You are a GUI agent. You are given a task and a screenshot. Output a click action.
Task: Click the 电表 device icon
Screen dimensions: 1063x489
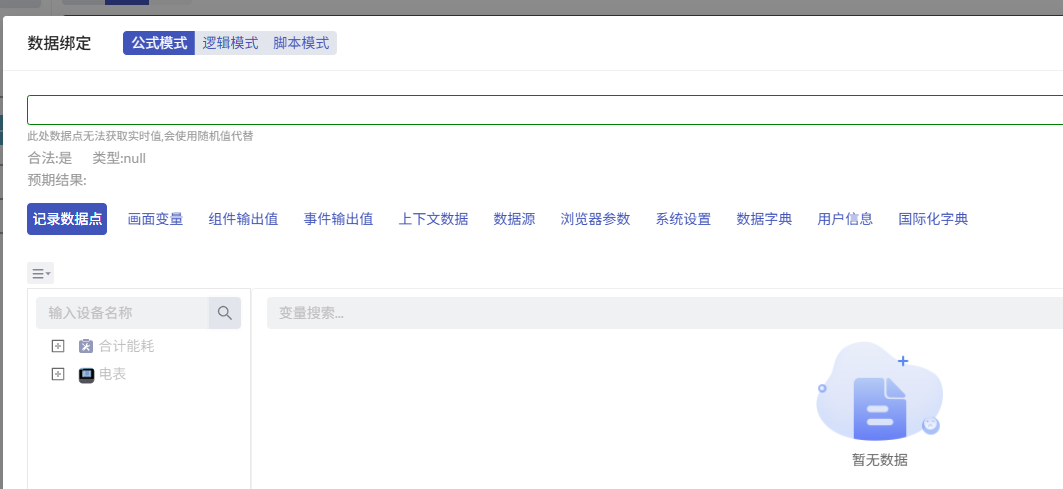[86, 375]
